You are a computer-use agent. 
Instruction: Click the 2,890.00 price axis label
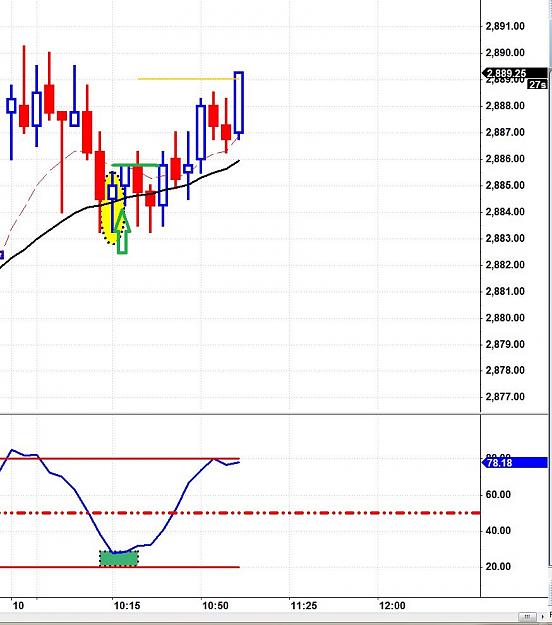505,53
